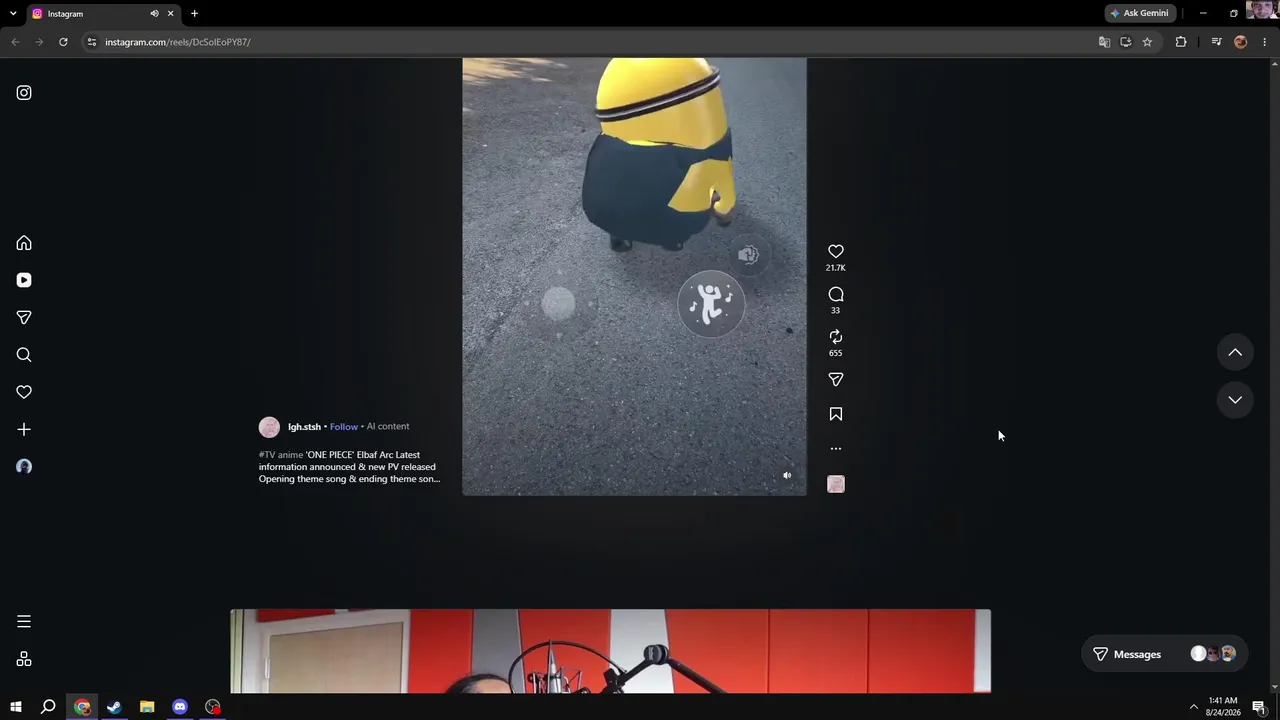Open Steam from the taskbar
Screen dimensions: 1280x720
click(x=114, y=707)
